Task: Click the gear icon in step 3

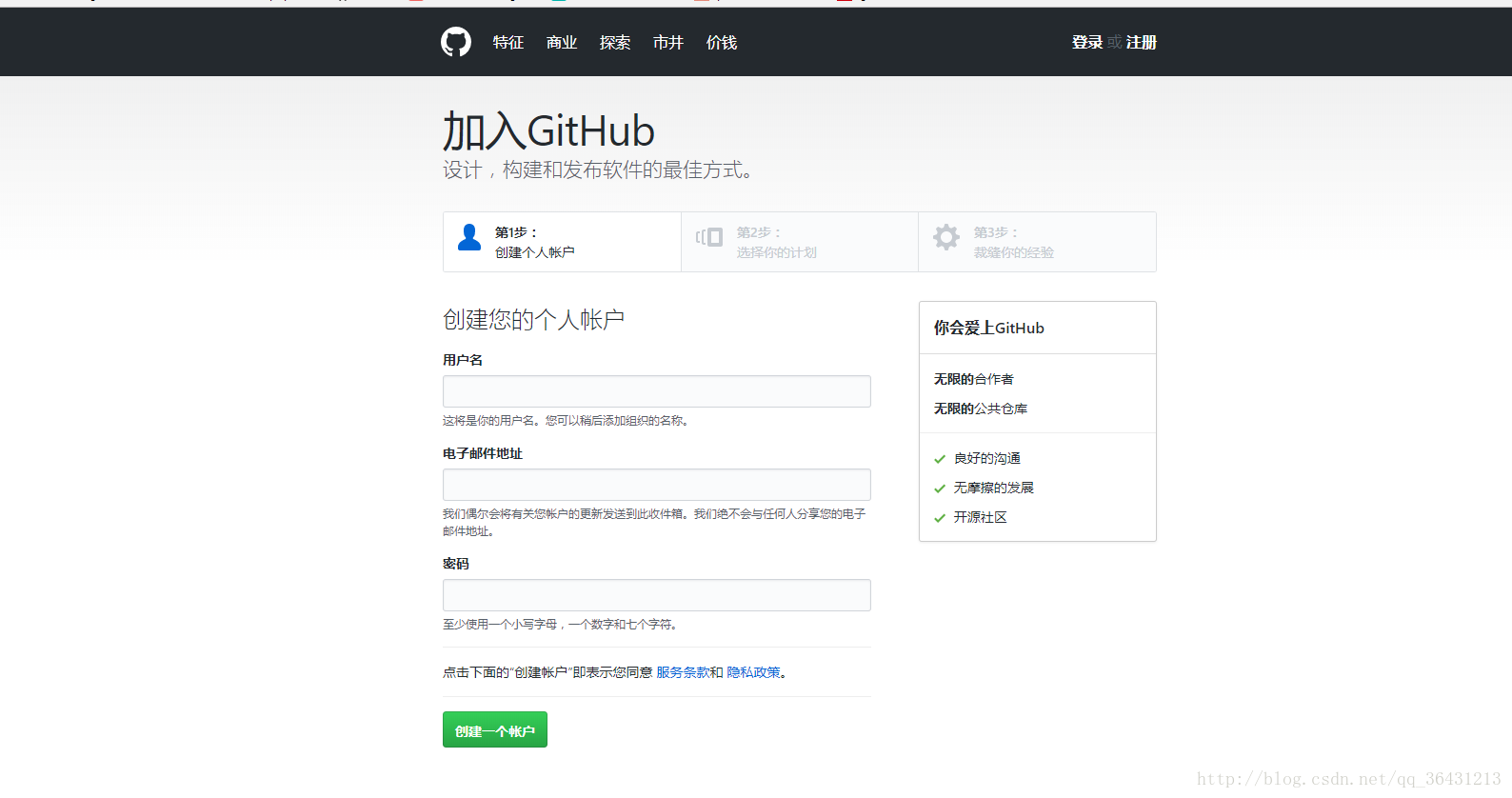Action: [x=946, y=237]
